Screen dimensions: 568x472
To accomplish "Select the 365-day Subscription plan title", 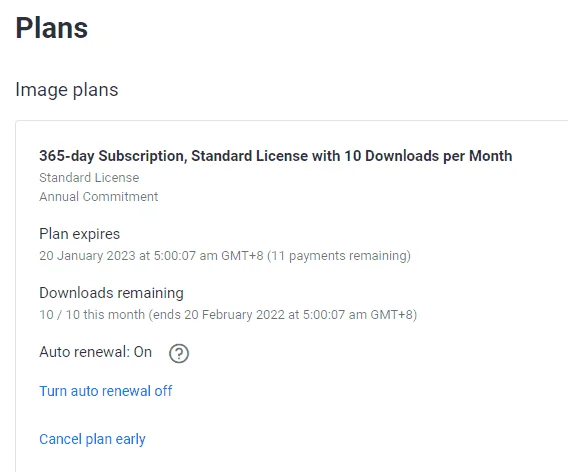I will click(276, 156).
